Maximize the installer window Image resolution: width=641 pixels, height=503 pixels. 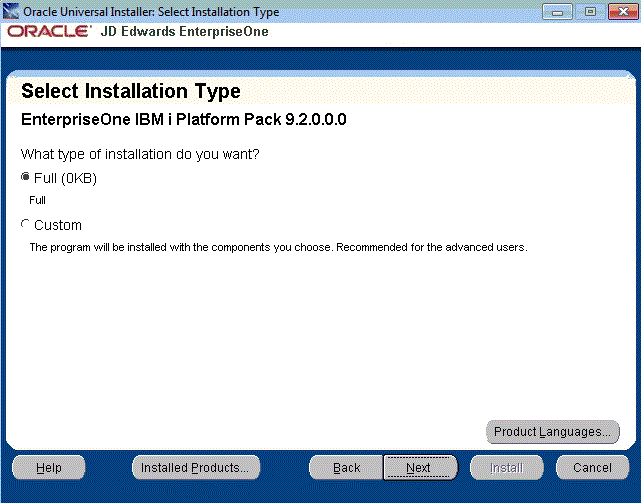[x=590, y=12]
